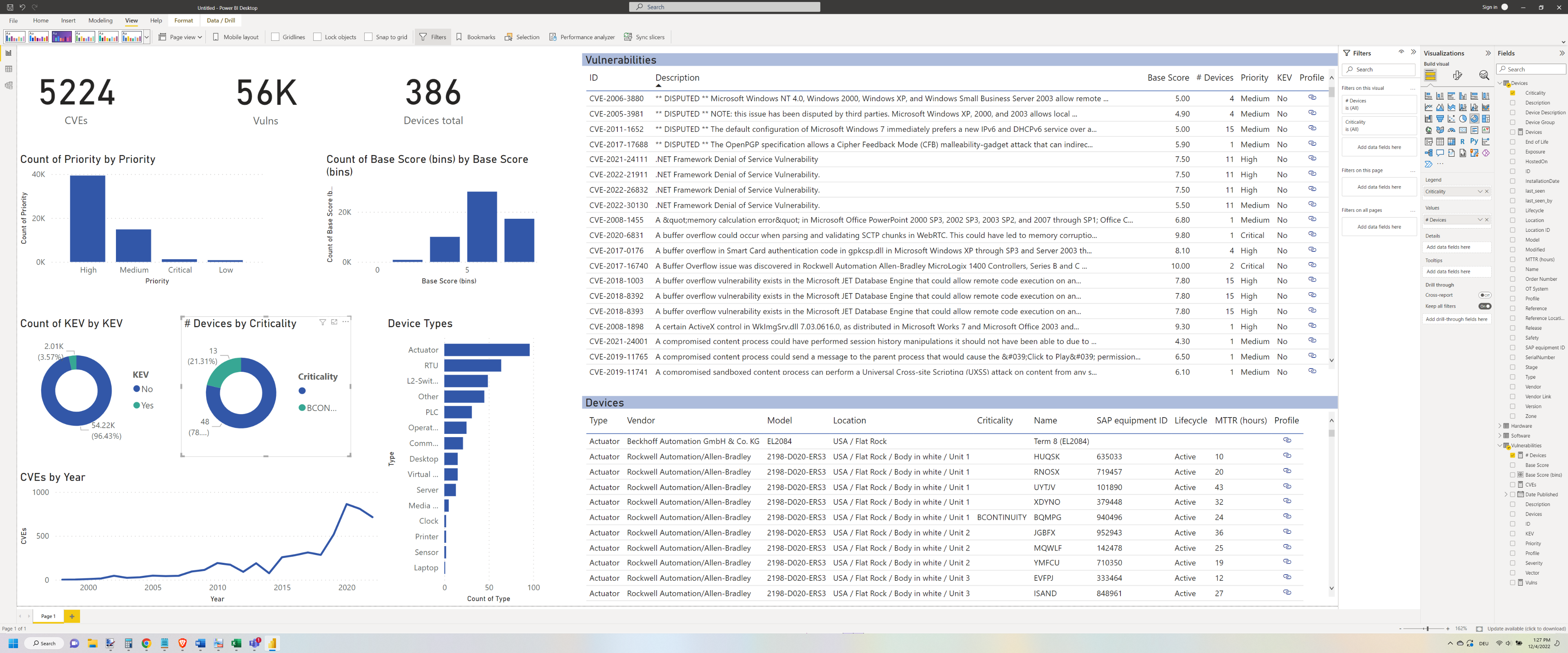The image size is (1568, 653).
Task: Click the Save icon in title bar
Action: tap(10, 7)
